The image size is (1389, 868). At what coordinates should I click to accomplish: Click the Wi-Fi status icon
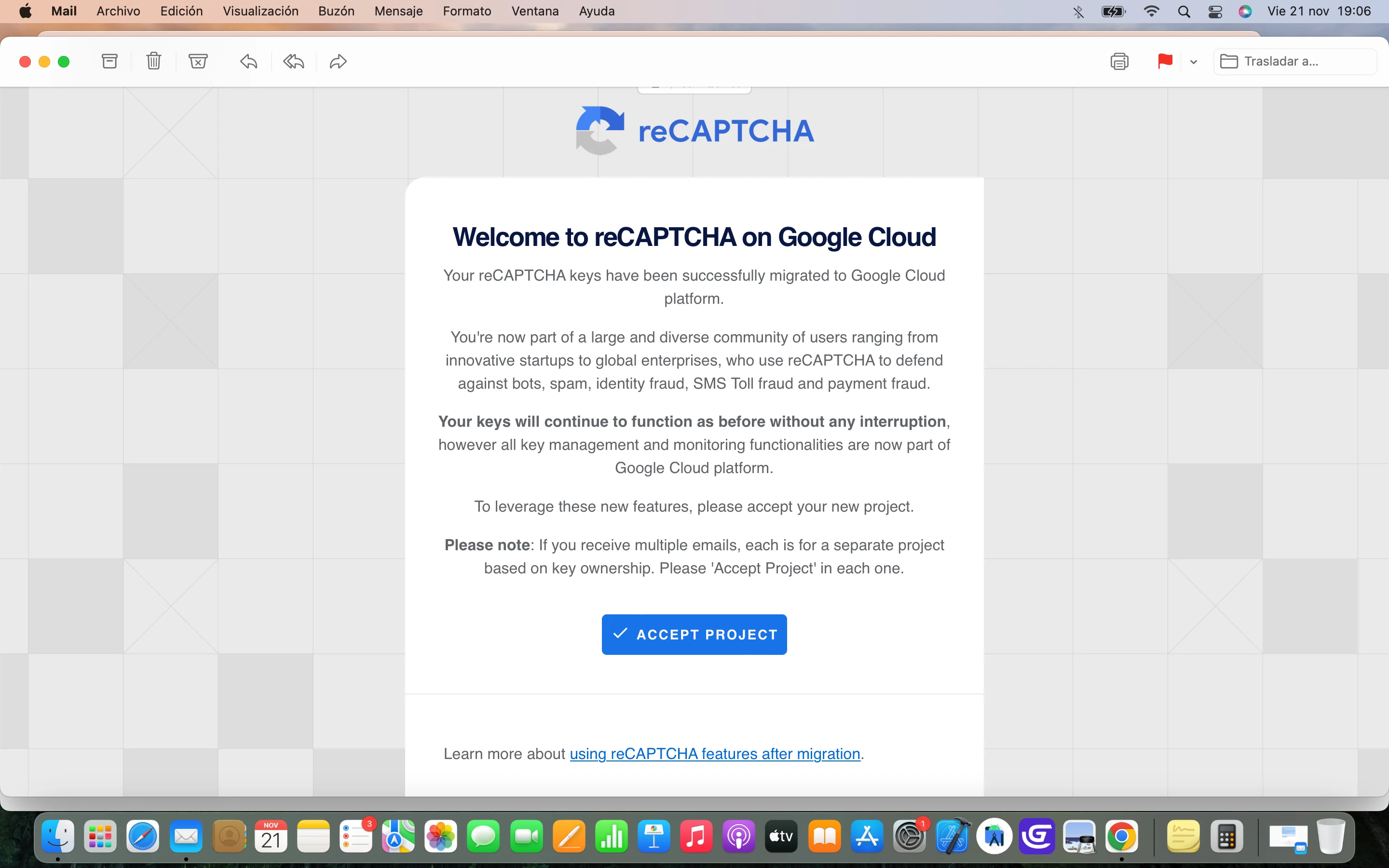point(1151,11)
